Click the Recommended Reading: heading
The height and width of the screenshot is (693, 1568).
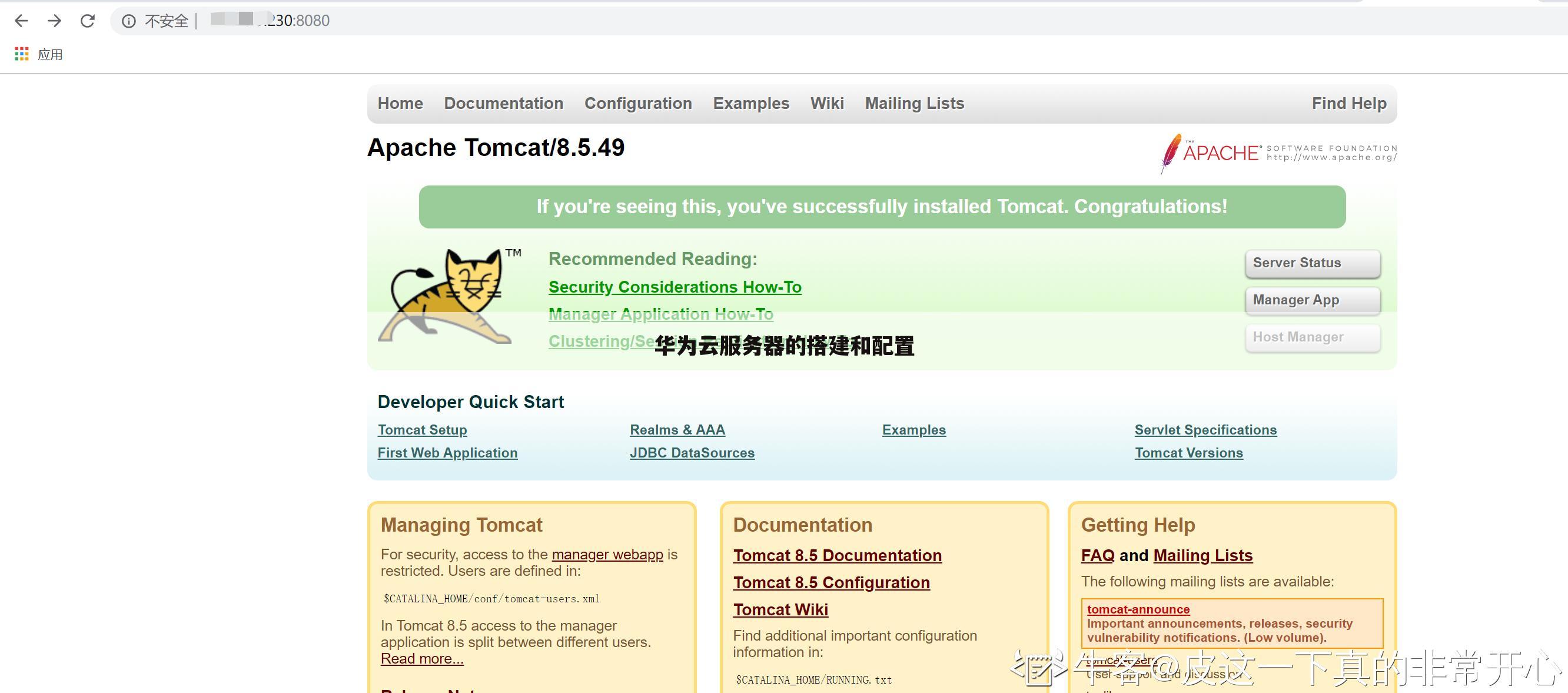coord(653,259)
